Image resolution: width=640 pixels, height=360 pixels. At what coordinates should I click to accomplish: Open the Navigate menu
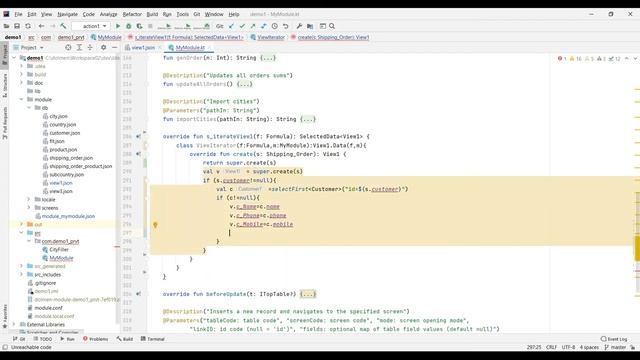click(67, 14)
